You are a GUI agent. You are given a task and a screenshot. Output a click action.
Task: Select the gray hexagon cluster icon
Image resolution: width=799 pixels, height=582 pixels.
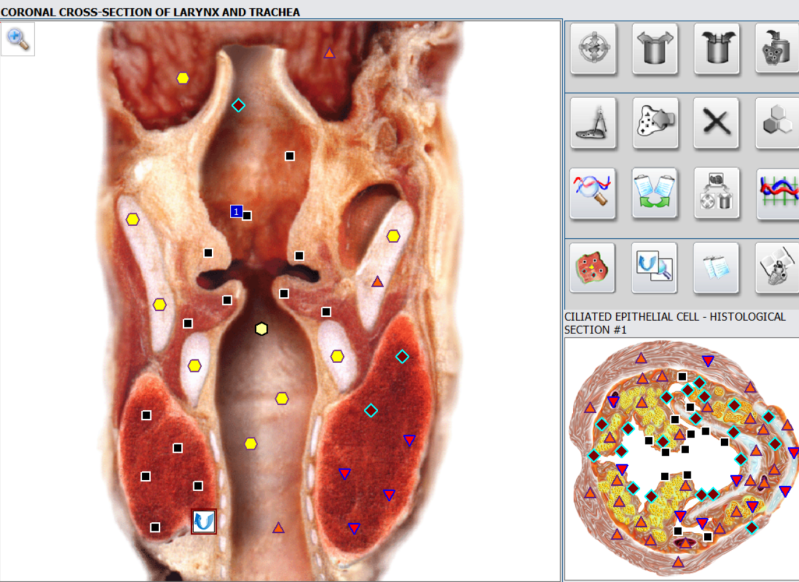coord(776,124)
